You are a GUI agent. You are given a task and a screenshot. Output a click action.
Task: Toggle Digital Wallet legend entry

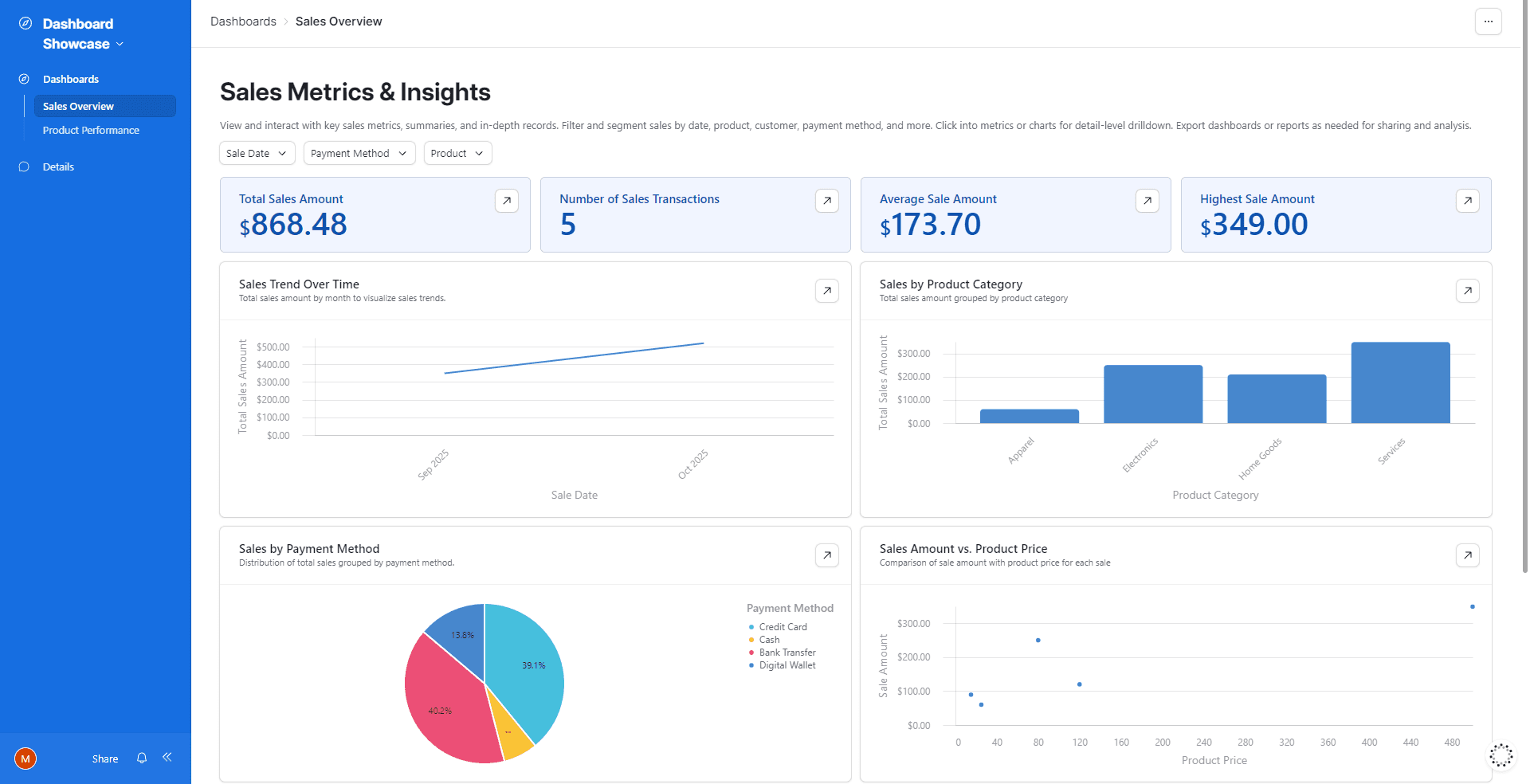point(787,665)
